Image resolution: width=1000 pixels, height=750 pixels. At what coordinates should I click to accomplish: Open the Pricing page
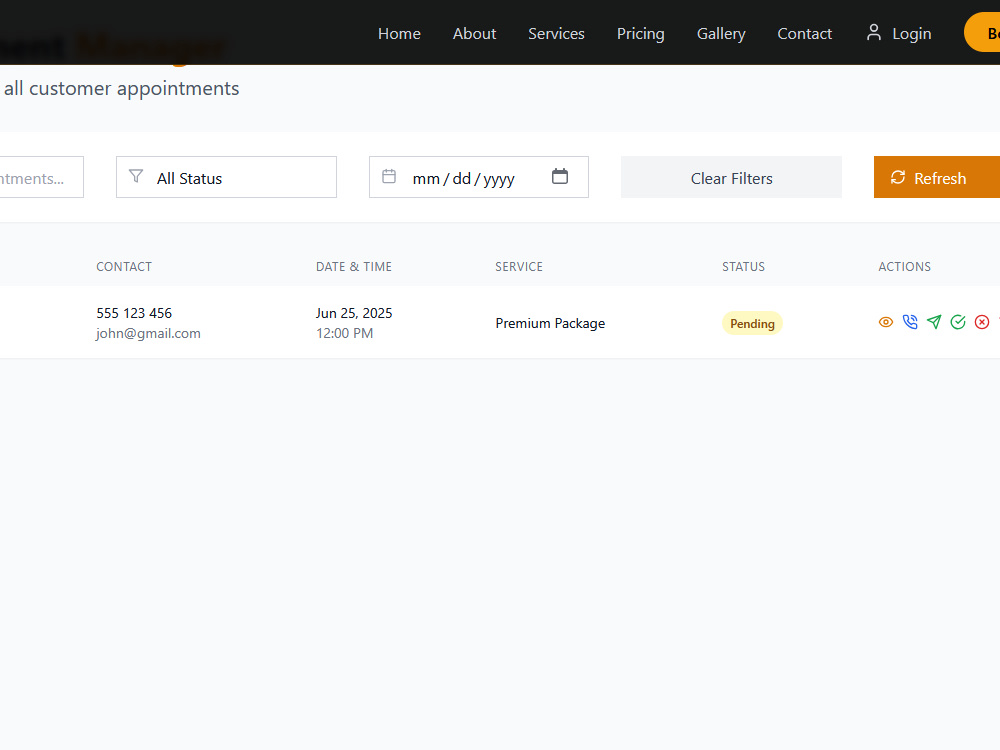point(640,33)
